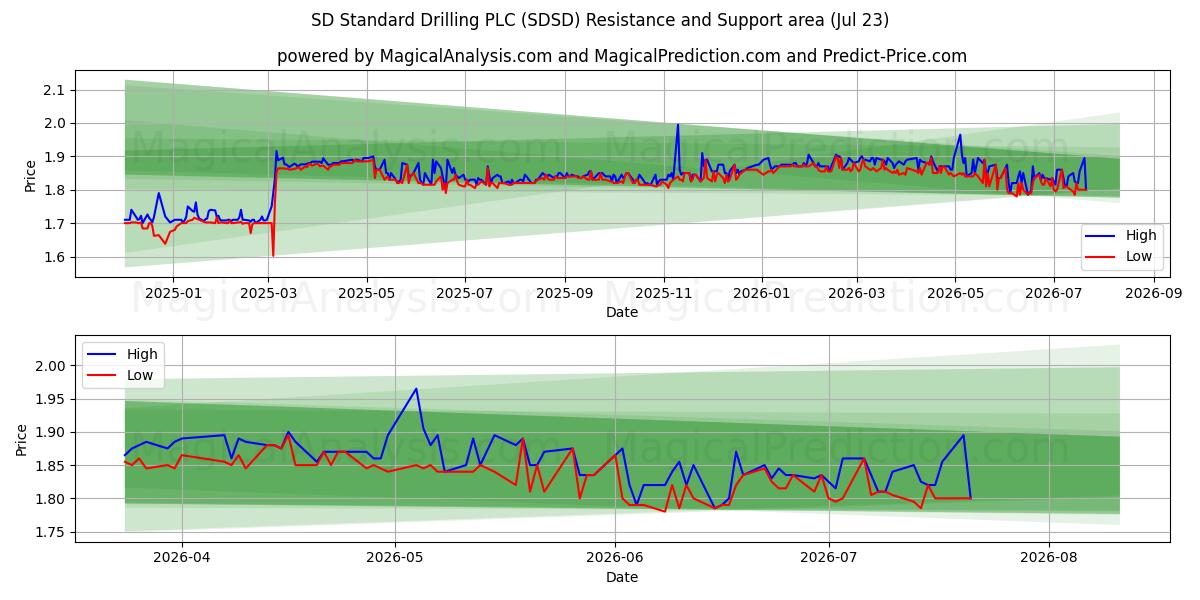Click the 2025-07 tick label
Viewport: 1200px width, 600px height.
[465, 294]
